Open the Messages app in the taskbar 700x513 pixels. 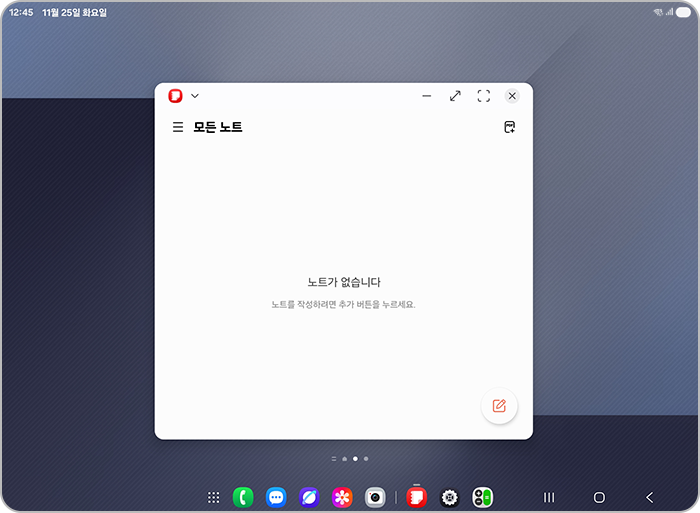tap(276, 497)
